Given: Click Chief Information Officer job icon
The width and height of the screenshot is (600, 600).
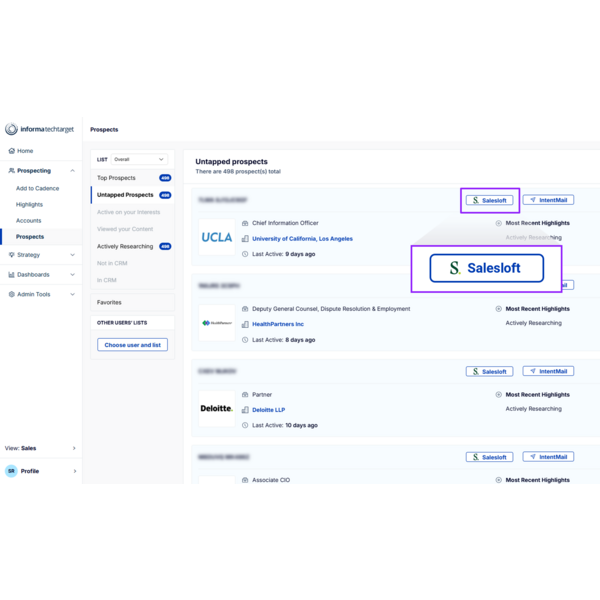Looking at the screenshot, I should 245,223.
